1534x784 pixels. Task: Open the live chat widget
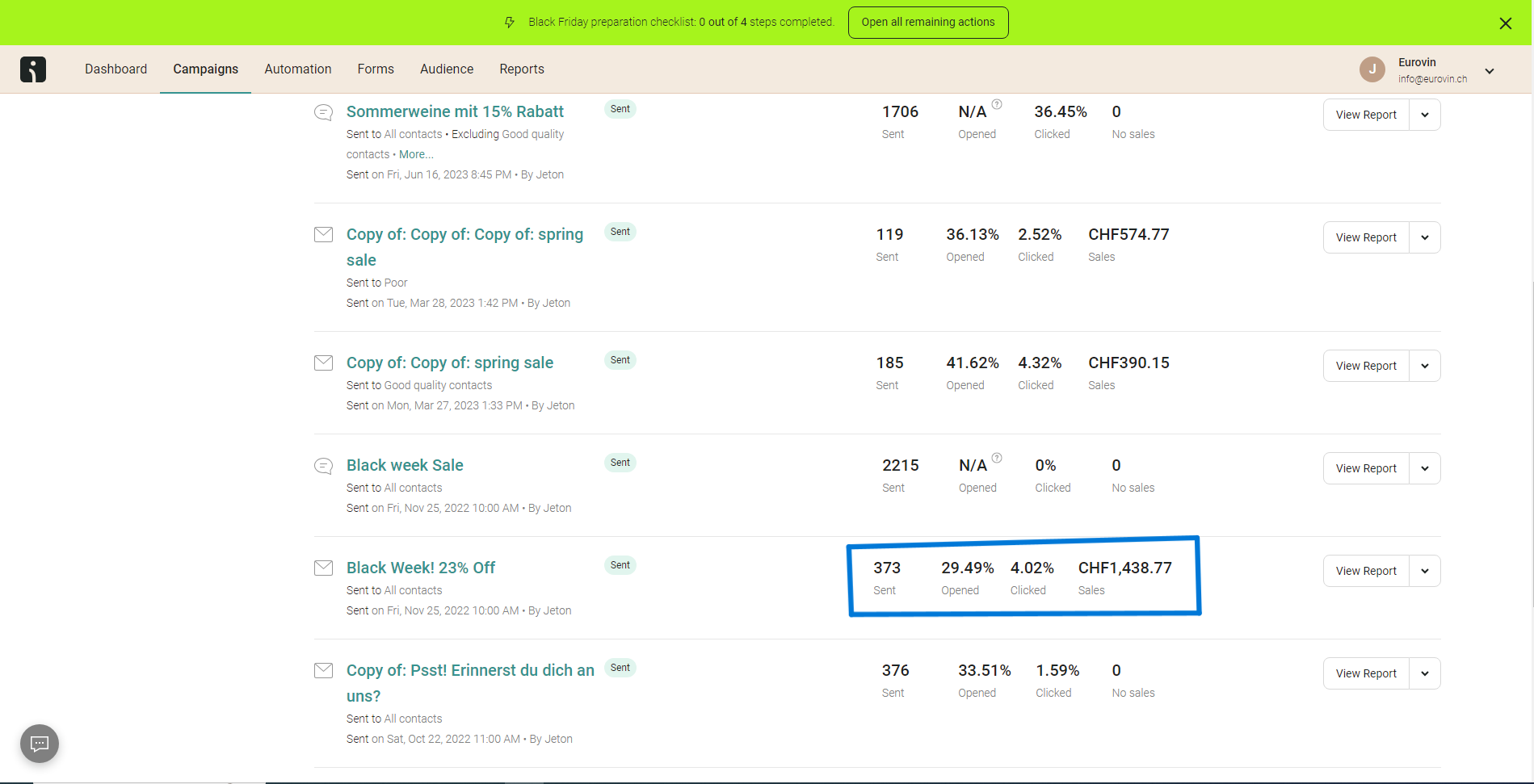click(40, 744)
